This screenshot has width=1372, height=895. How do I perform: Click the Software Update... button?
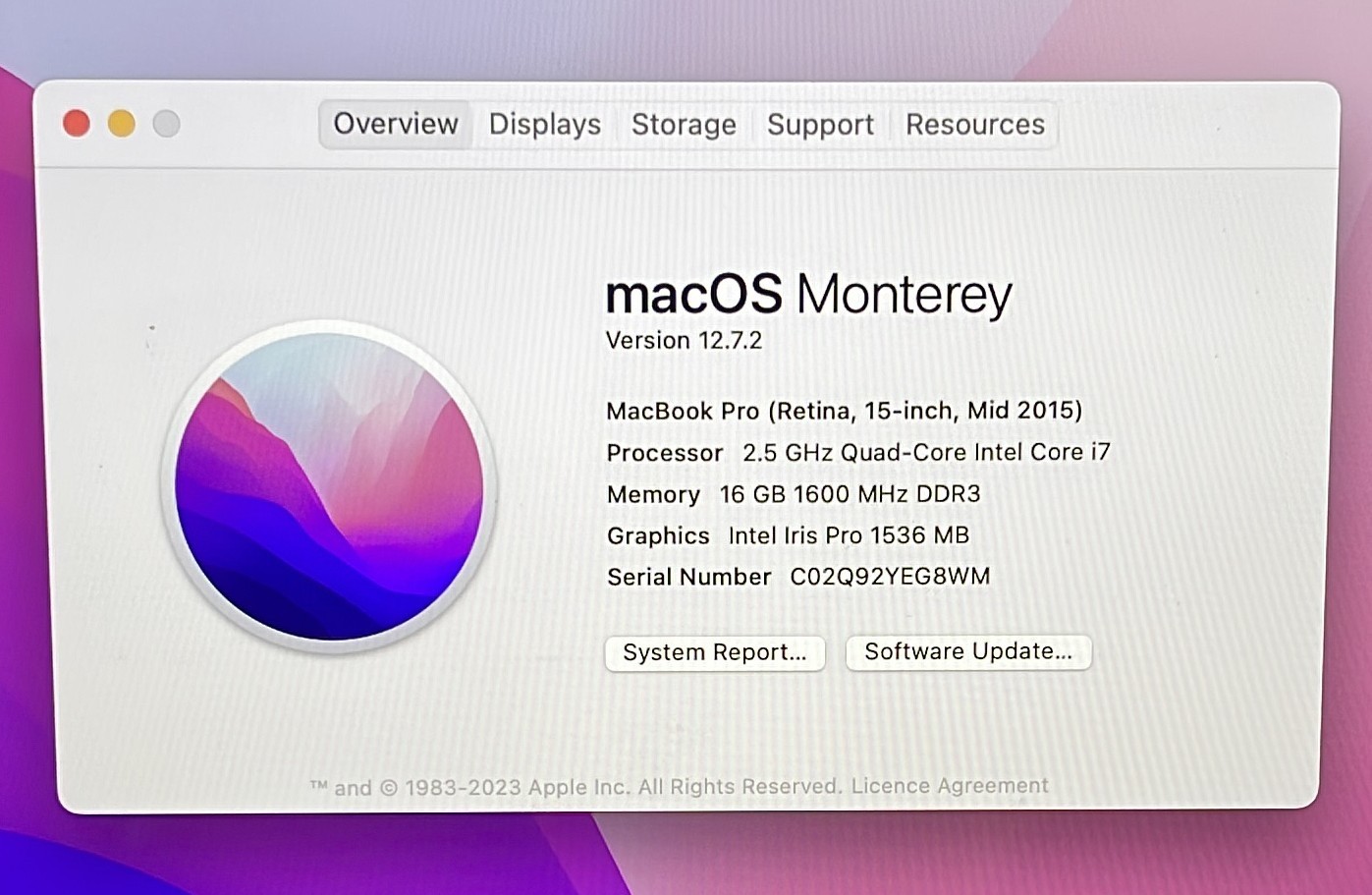[x=968, y=651]
